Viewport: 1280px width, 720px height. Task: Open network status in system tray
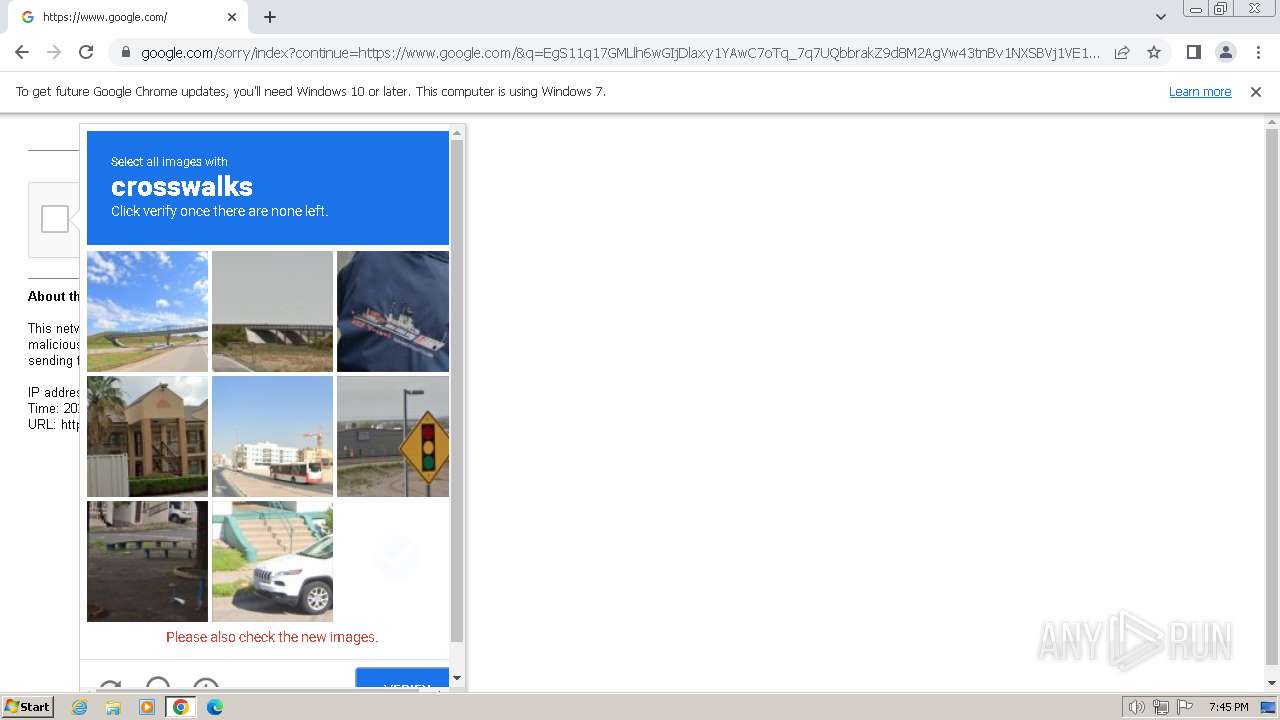[1161, 707]
